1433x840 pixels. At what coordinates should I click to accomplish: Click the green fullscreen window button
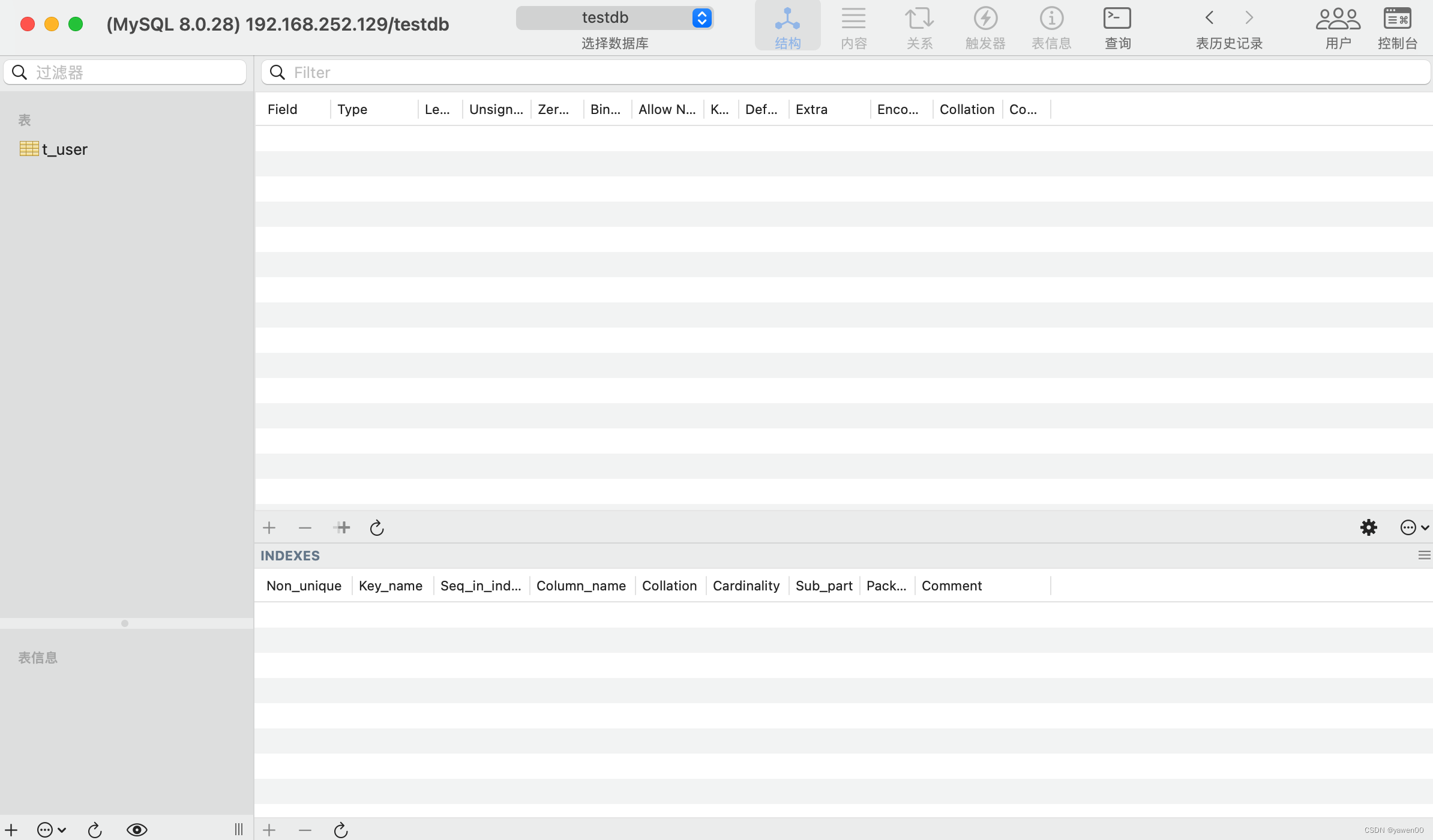pyautogui.click(x=76, y=24)
